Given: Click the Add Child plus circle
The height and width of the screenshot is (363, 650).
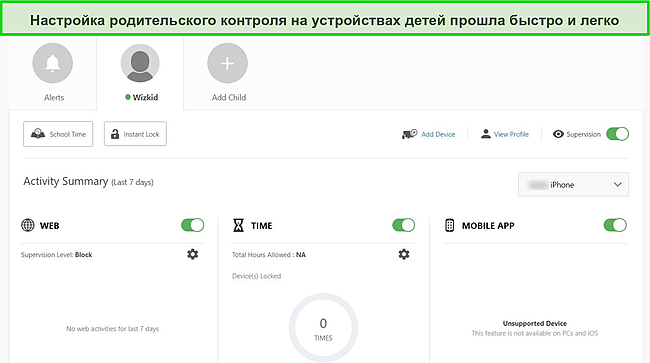Looking at the screenshot, I should [228, 63].
